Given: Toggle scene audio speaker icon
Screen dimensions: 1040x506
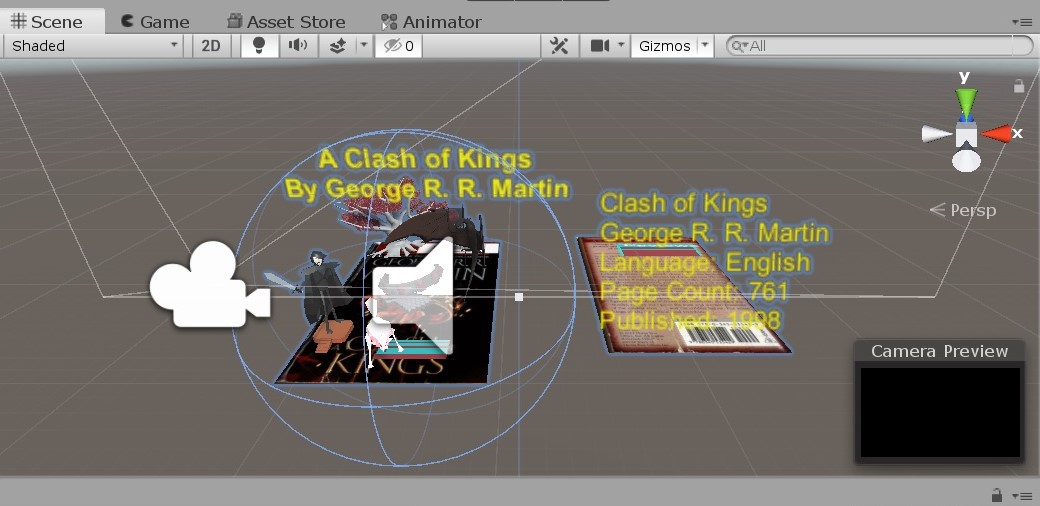Looking at the screenshot, I should coord(298,46).
